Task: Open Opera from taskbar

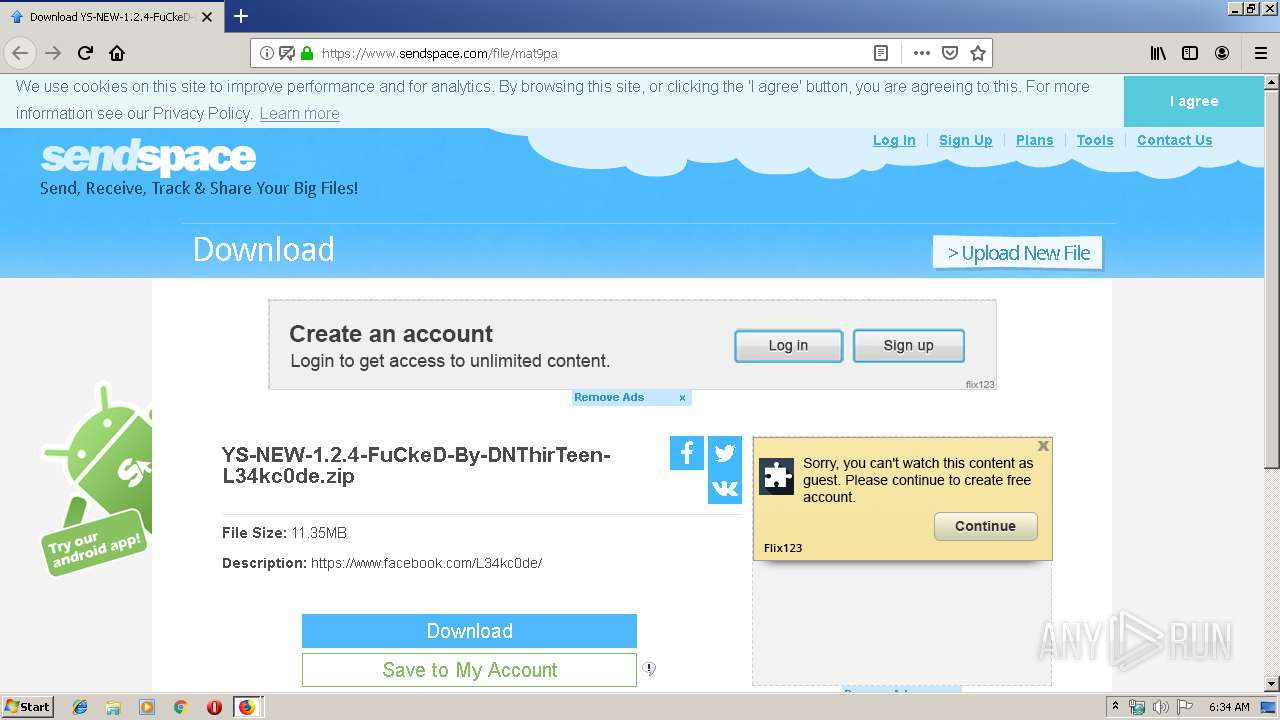Action: pyautogui.click(x=214, y=707)
